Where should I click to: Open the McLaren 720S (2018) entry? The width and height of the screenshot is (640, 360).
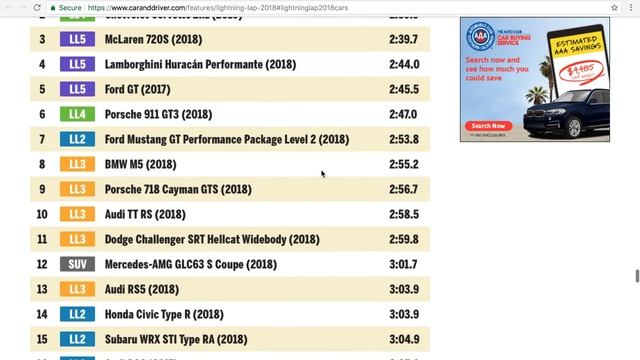click(x=153, y=39)
